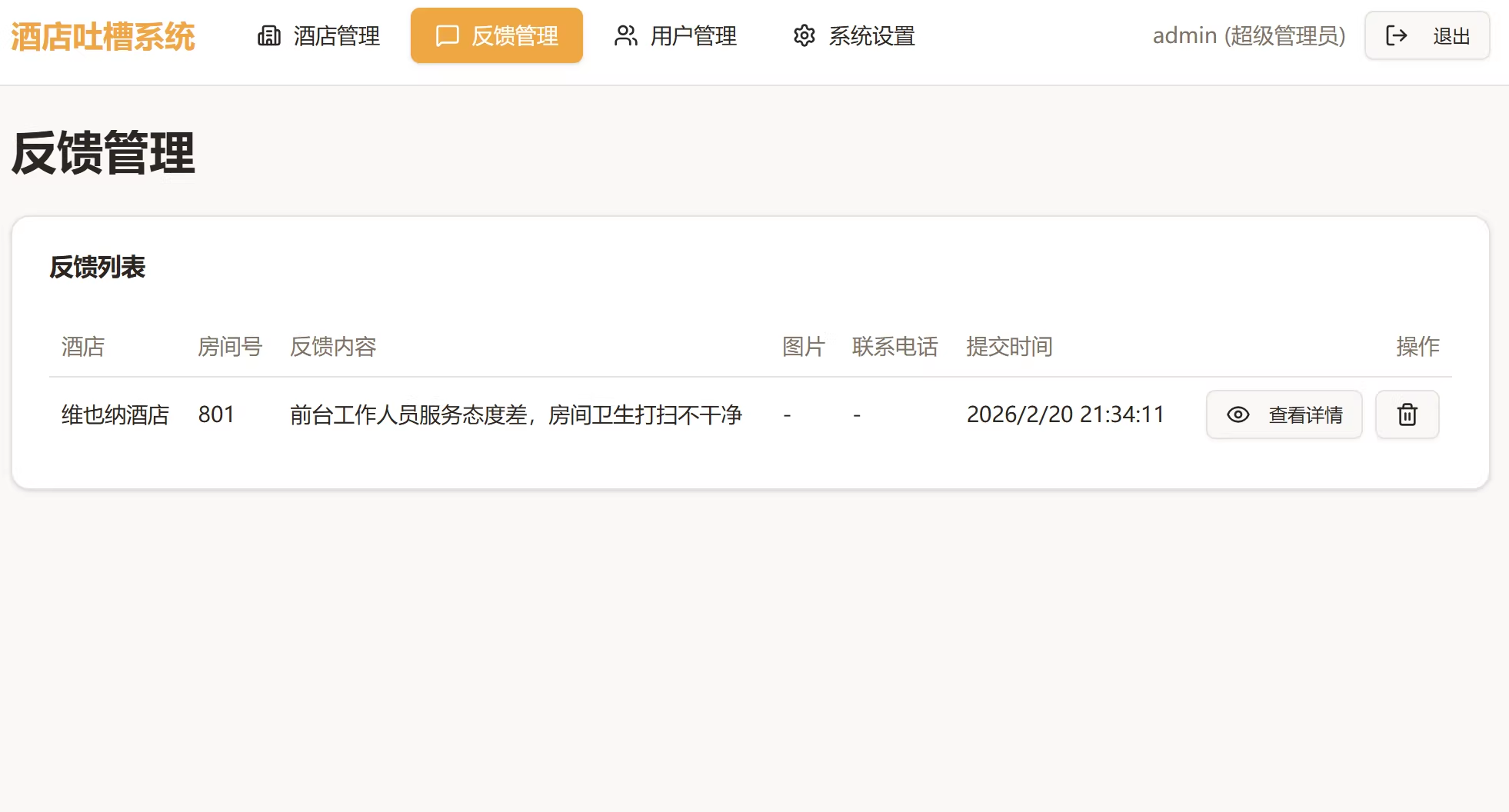Click the building icon beside 酒店管理

point(268,36)
